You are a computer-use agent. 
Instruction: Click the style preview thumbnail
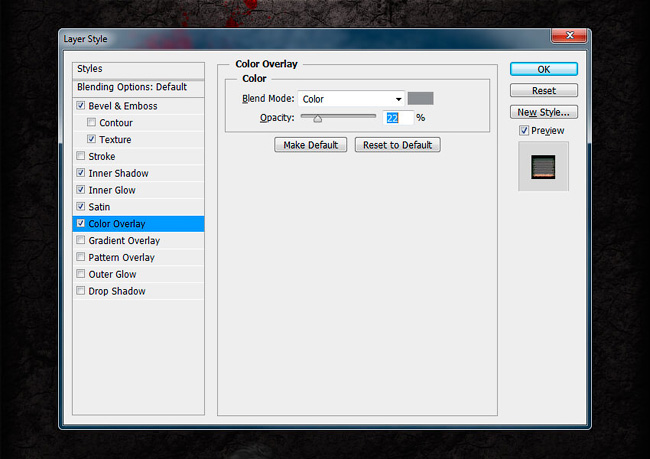tap(543, 167)
